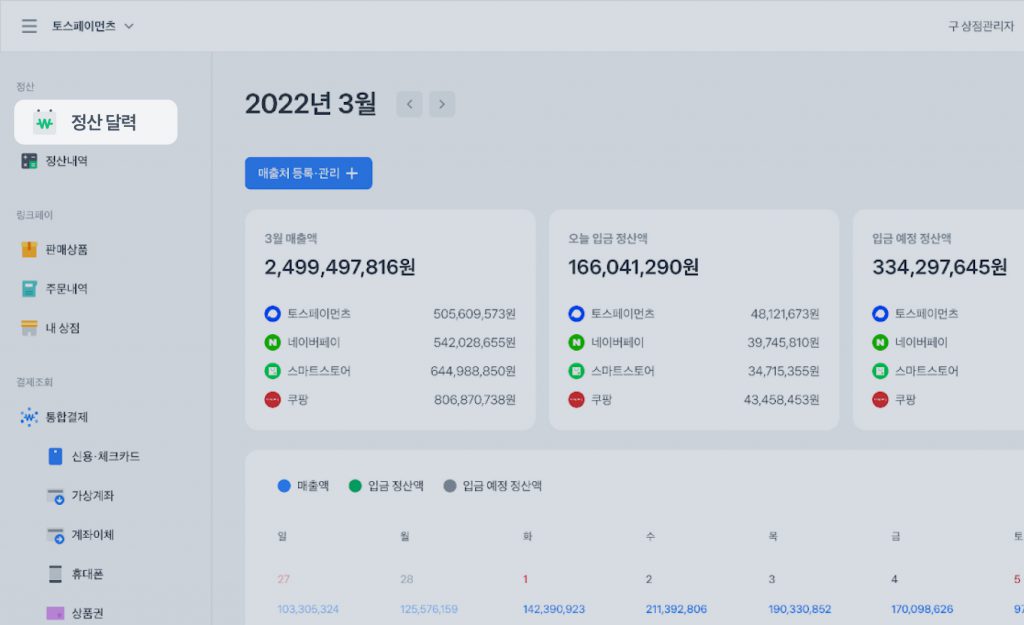Screen dimensions: 1024x625
Task: Click 스마트스토어 logo in 입금 예정 정산액 card
Action: [880, 371]
